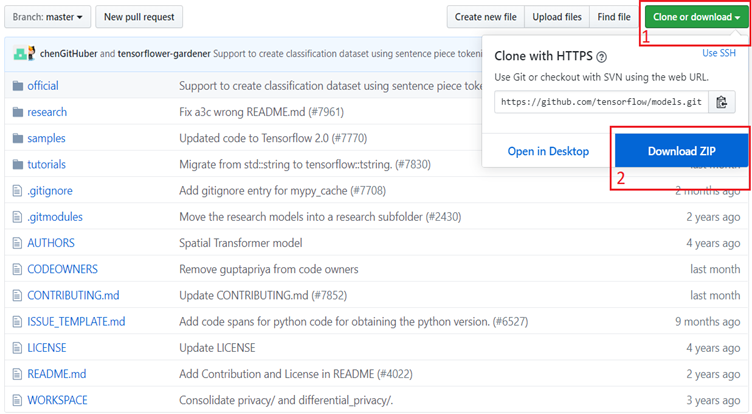Viewport: 752px width, 414px height.
Task: Open commit 'Consolidate privacy/ and differential_privacy/'
Action: pos(286,400)
